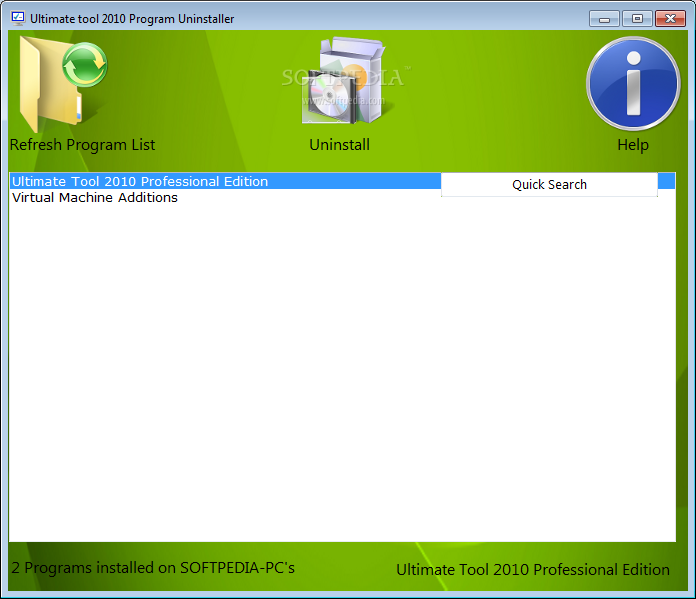The width and height of the screenshot is (696, 599).
Task: Click the Refresh Program List folder icon
Action: click(x=63, y=84)
